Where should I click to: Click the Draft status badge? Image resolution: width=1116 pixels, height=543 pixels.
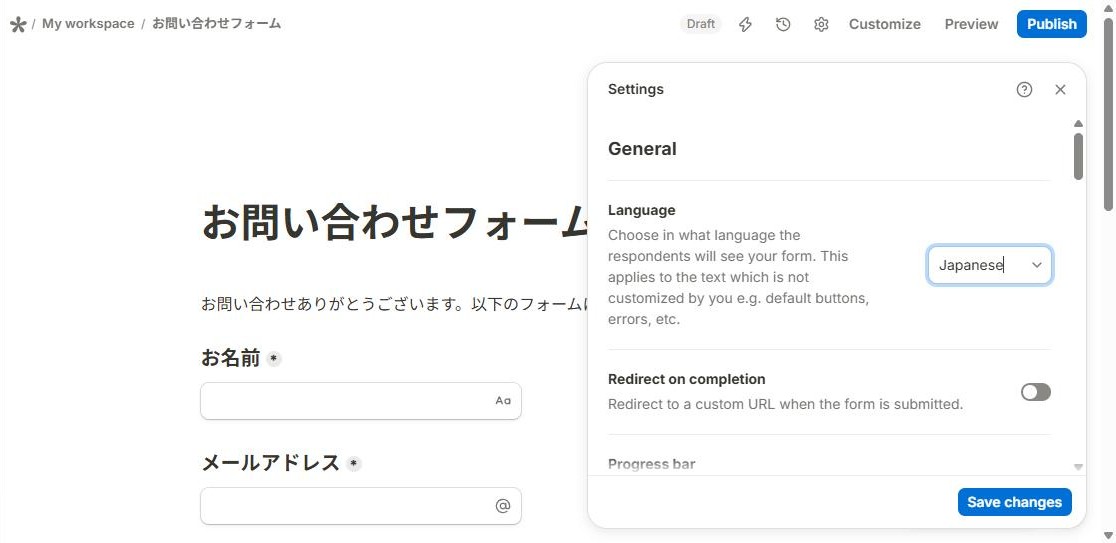point(700,24)
